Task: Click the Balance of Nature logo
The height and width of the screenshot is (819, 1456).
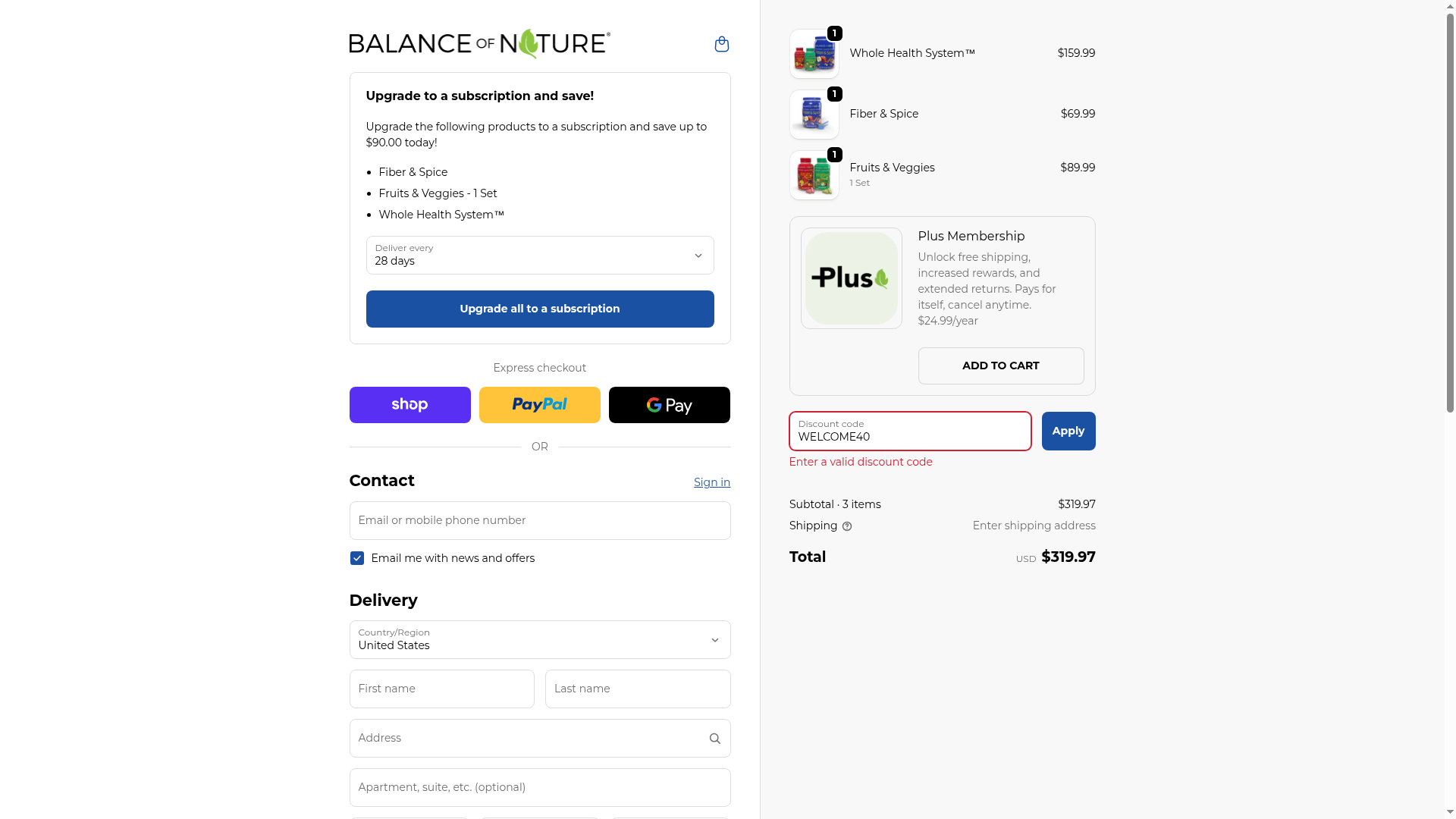Action: (x=479, y=44)
